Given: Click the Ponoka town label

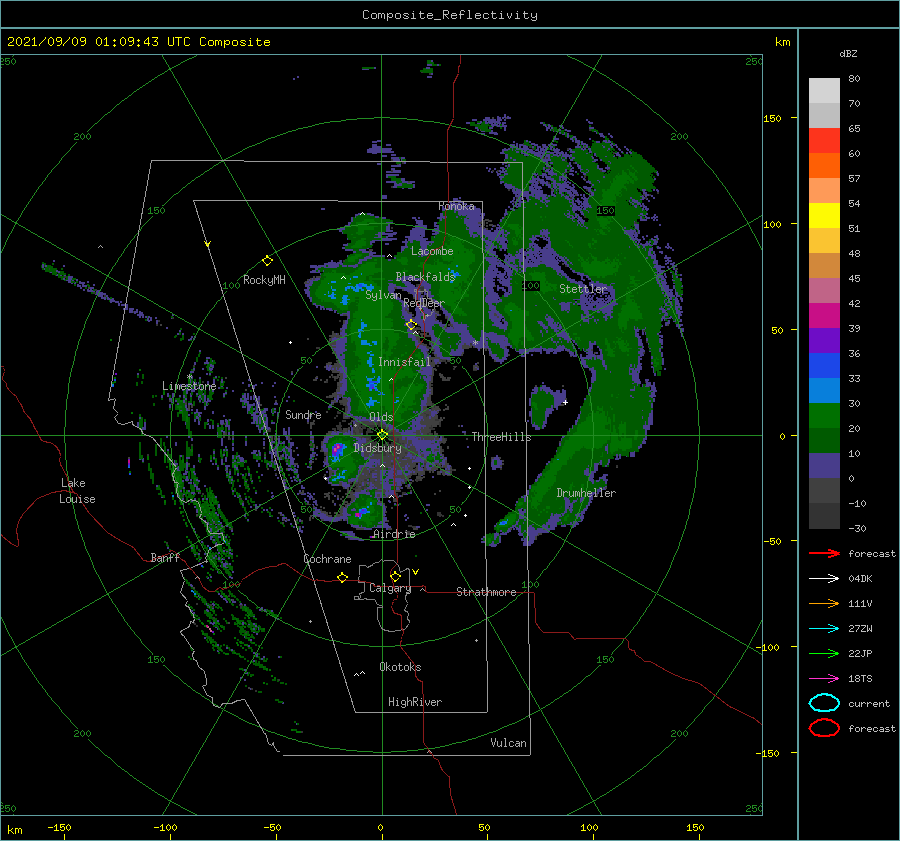Looking at the screenshot, I should [x=456, y=206].
